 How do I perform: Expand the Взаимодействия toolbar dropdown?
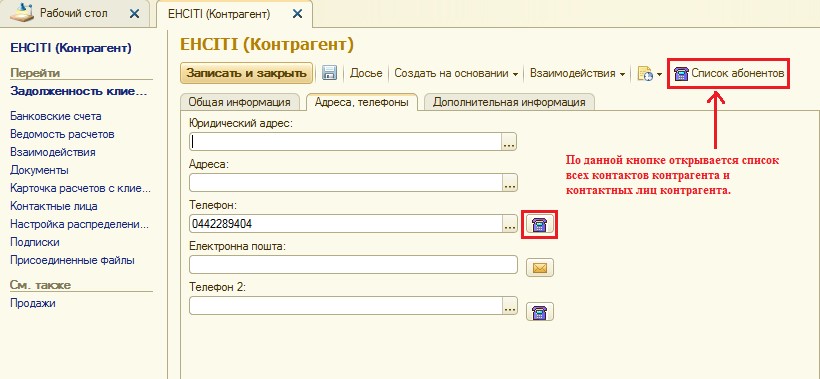577,73
